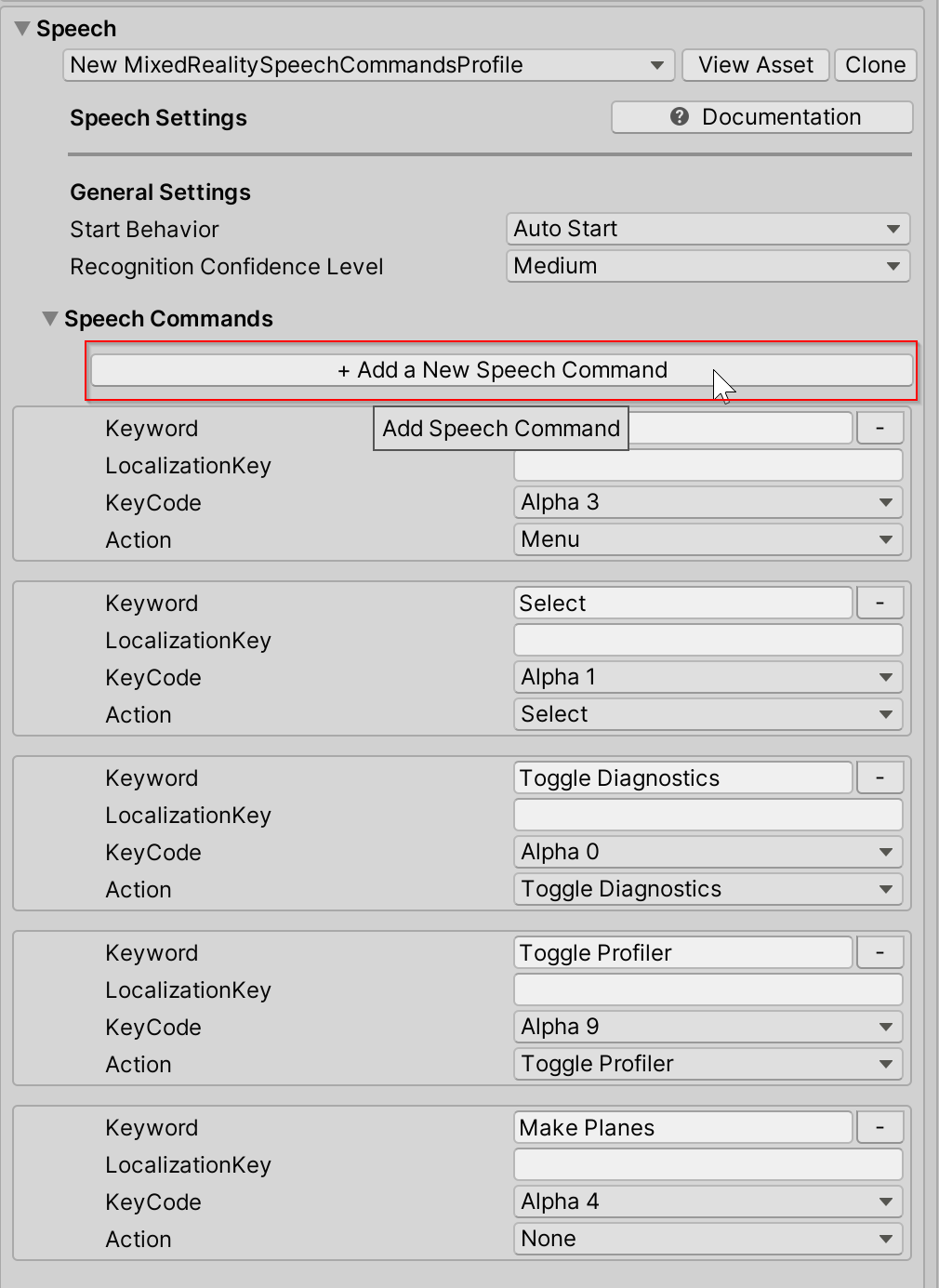Click LocalizationKey field under Make Planes
This screenshot has width=939, height=1288.
pyautogui.click(x=708, y=1164)
